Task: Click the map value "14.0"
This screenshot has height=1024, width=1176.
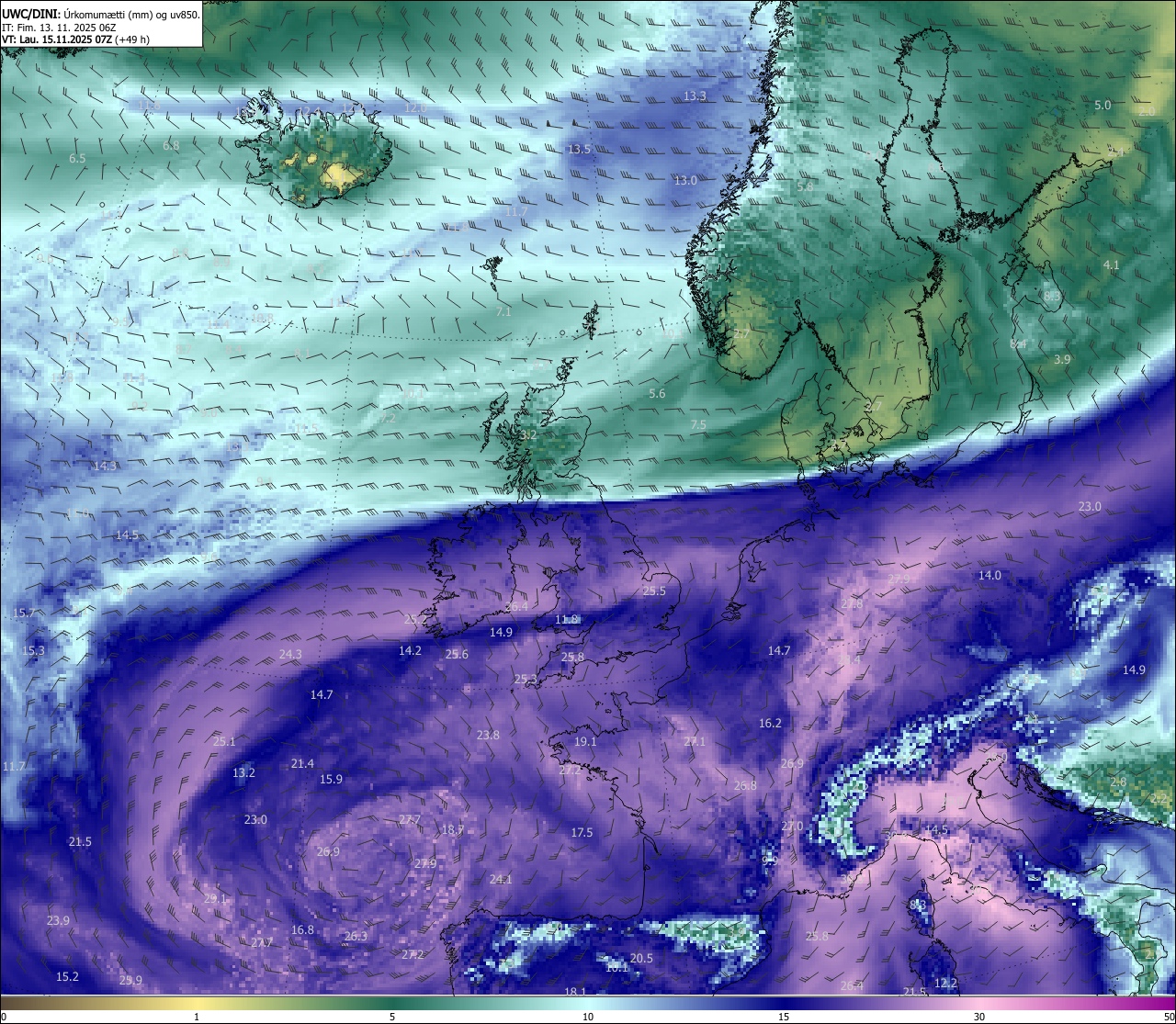Action: click(x=989, y=576)
